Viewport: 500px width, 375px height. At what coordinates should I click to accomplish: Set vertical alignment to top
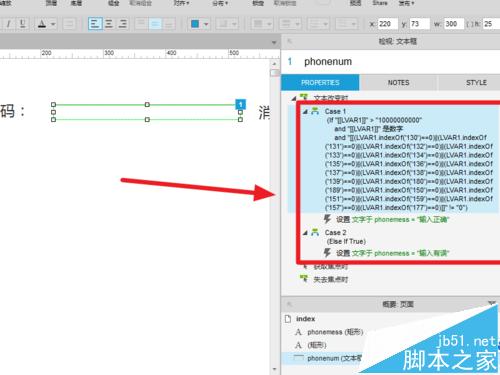pos(141,24)
